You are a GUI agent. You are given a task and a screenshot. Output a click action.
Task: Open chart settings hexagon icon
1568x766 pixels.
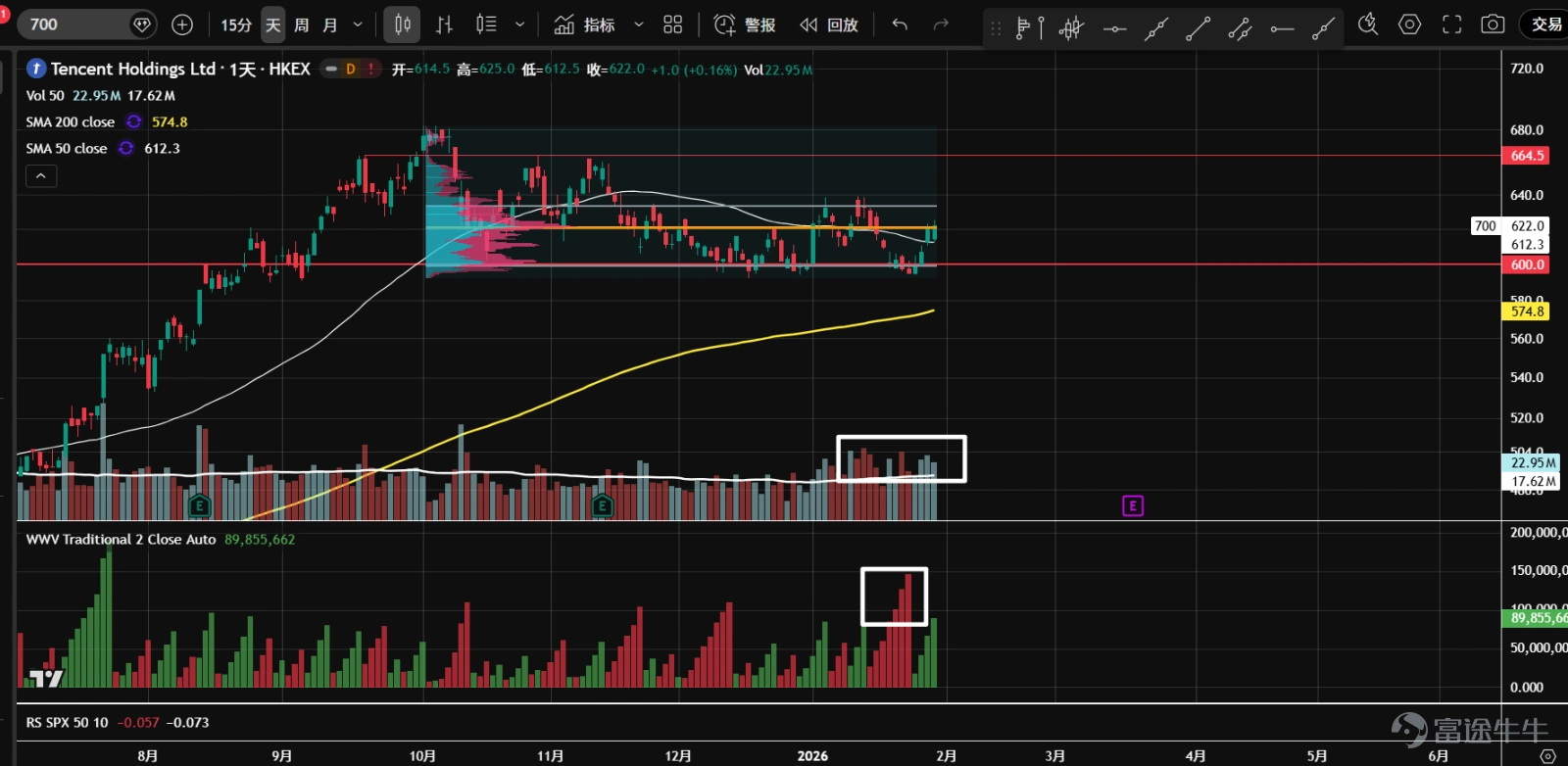(x=1409, y=24)
